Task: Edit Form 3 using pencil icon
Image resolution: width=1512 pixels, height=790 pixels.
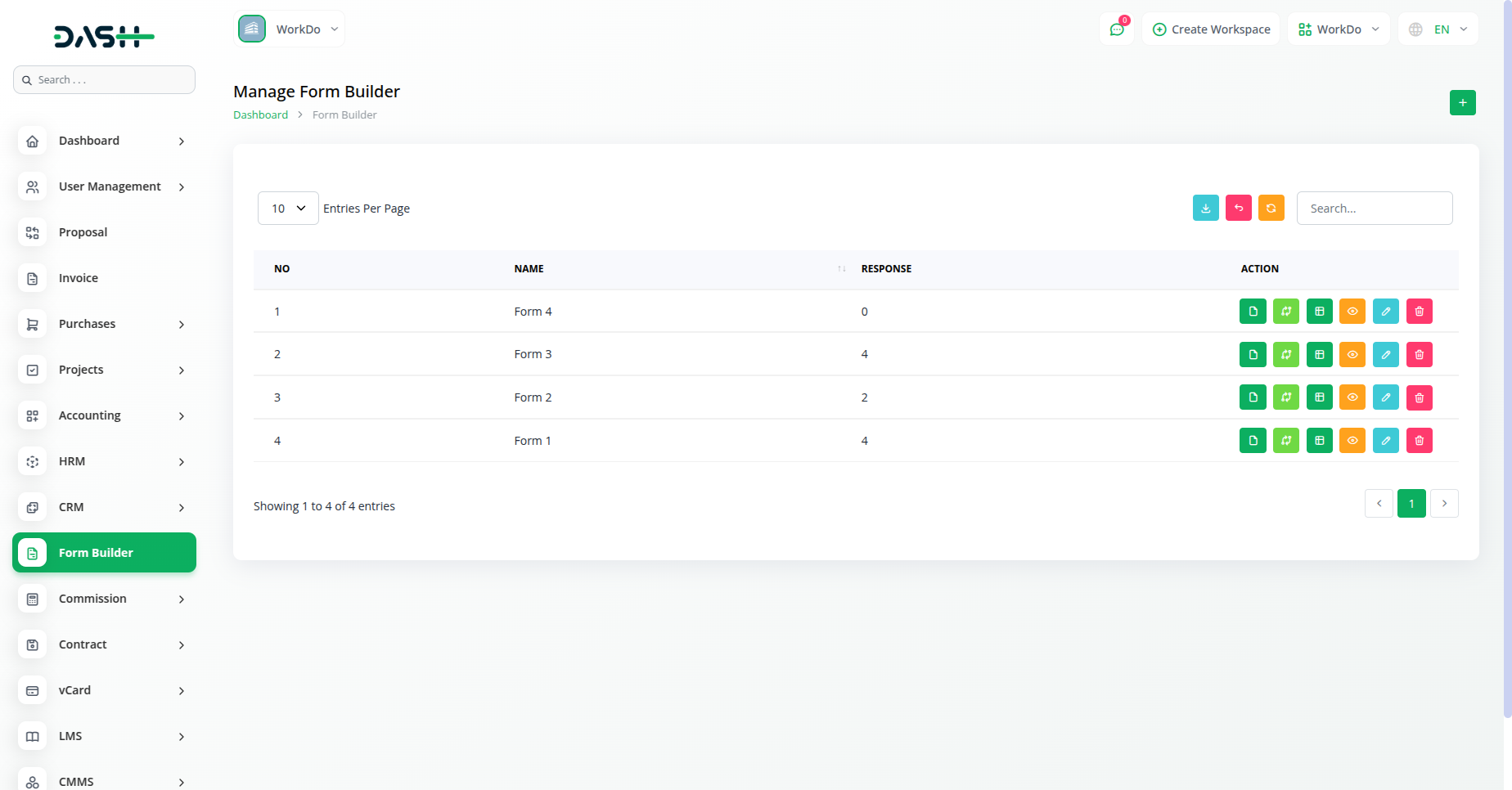Action: [1385, 355]
